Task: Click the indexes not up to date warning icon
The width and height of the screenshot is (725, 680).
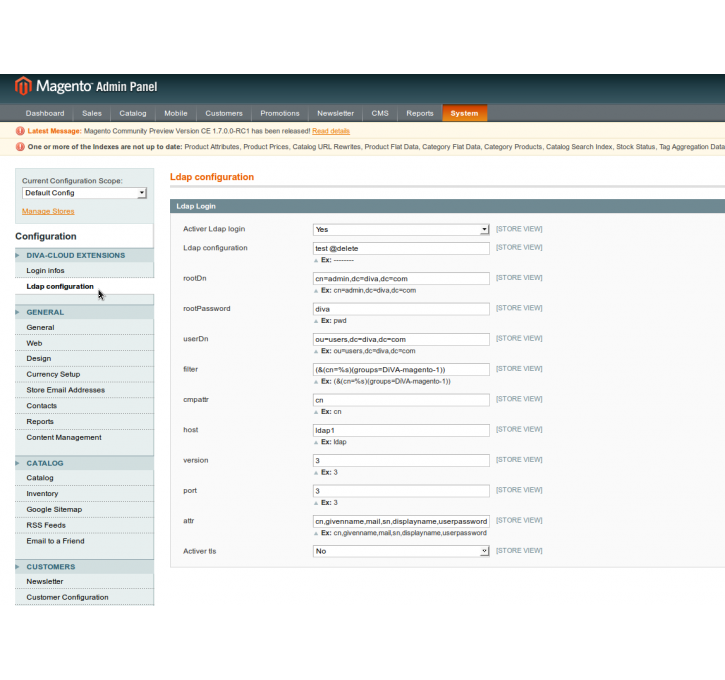Action: 20,147
